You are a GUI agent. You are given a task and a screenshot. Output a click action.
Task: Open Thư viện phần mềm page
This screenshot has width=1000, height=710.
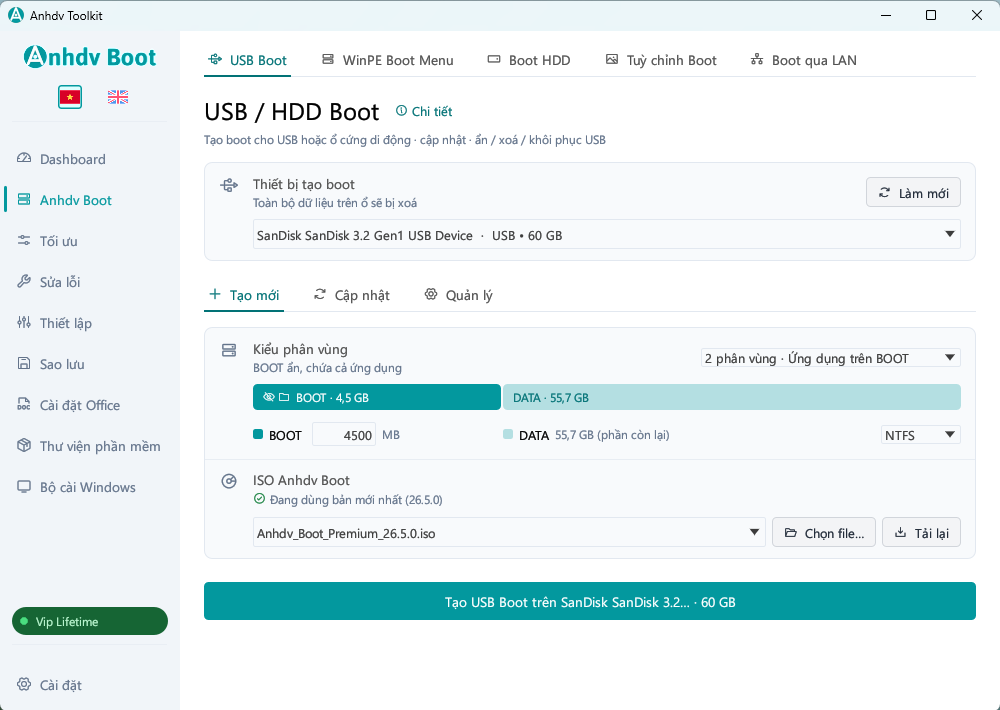89,445
